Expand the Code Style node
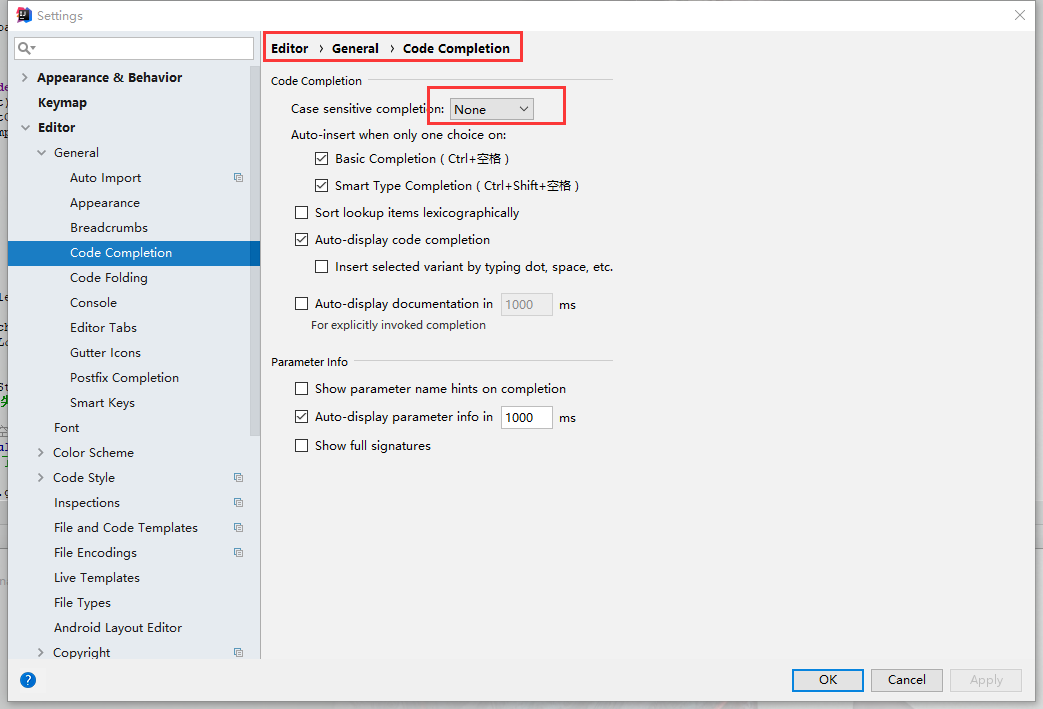 [41, 478]
